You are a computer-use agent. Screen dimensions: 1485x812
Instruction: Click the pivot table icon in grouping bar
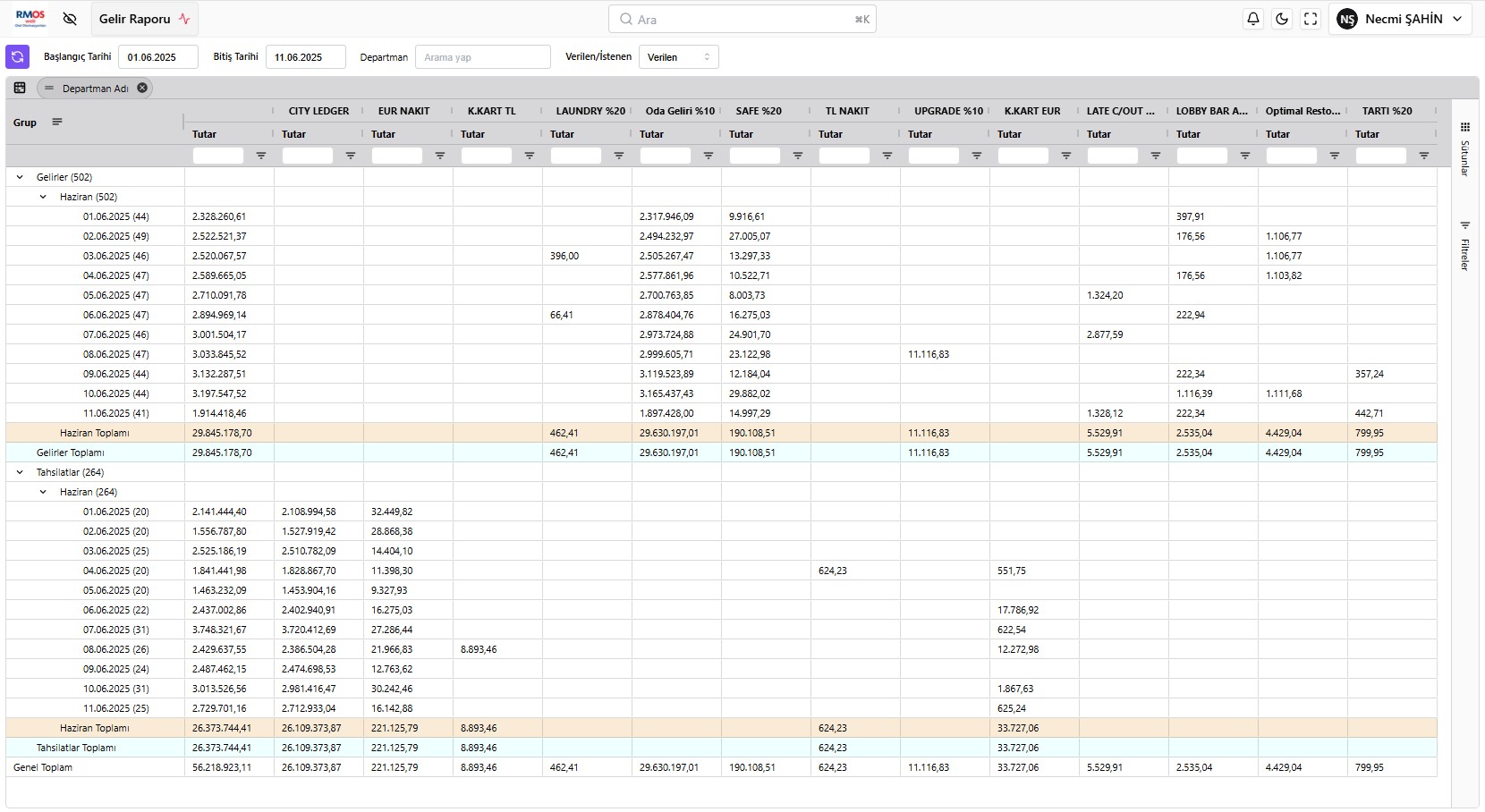coord(20,88)
